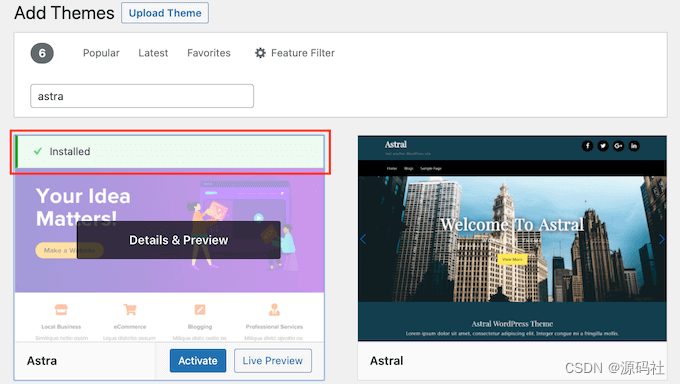The height and width of the screenshot is (384, 680).
Task: Click the eCommerce cart icon in Astra preview
Action: click(x=130, y=309)
